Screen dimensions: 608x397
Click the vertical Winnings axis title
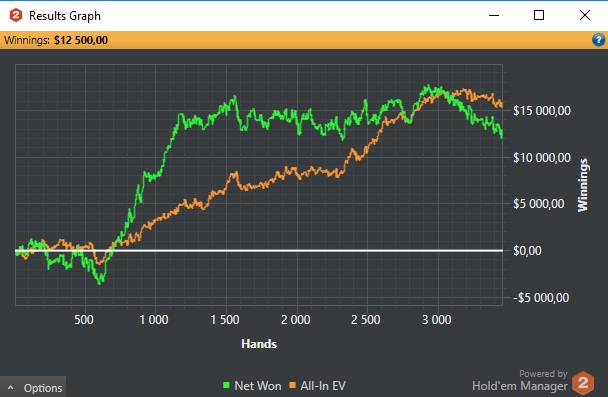pyautogui.click(x=582, y=185)
